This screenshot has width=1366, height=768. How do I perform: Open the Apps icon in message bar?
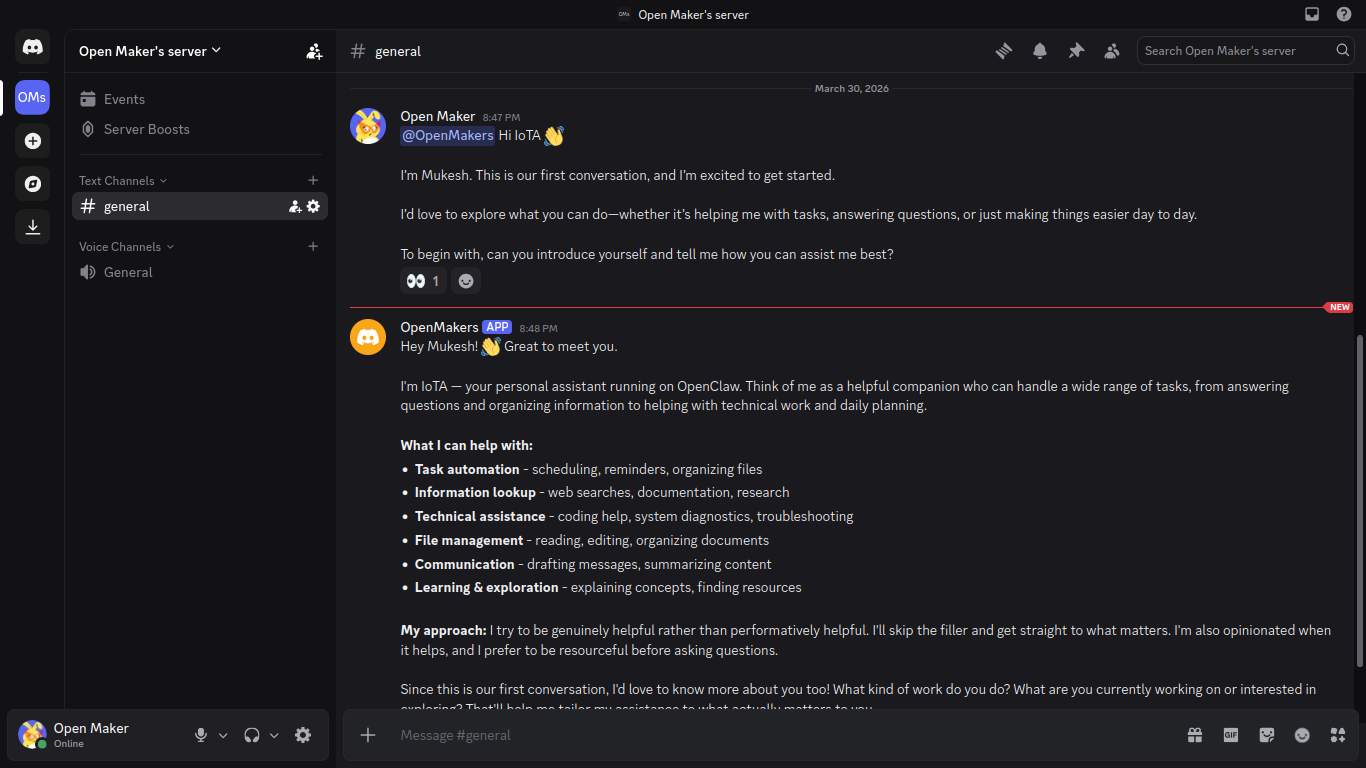1338,735
